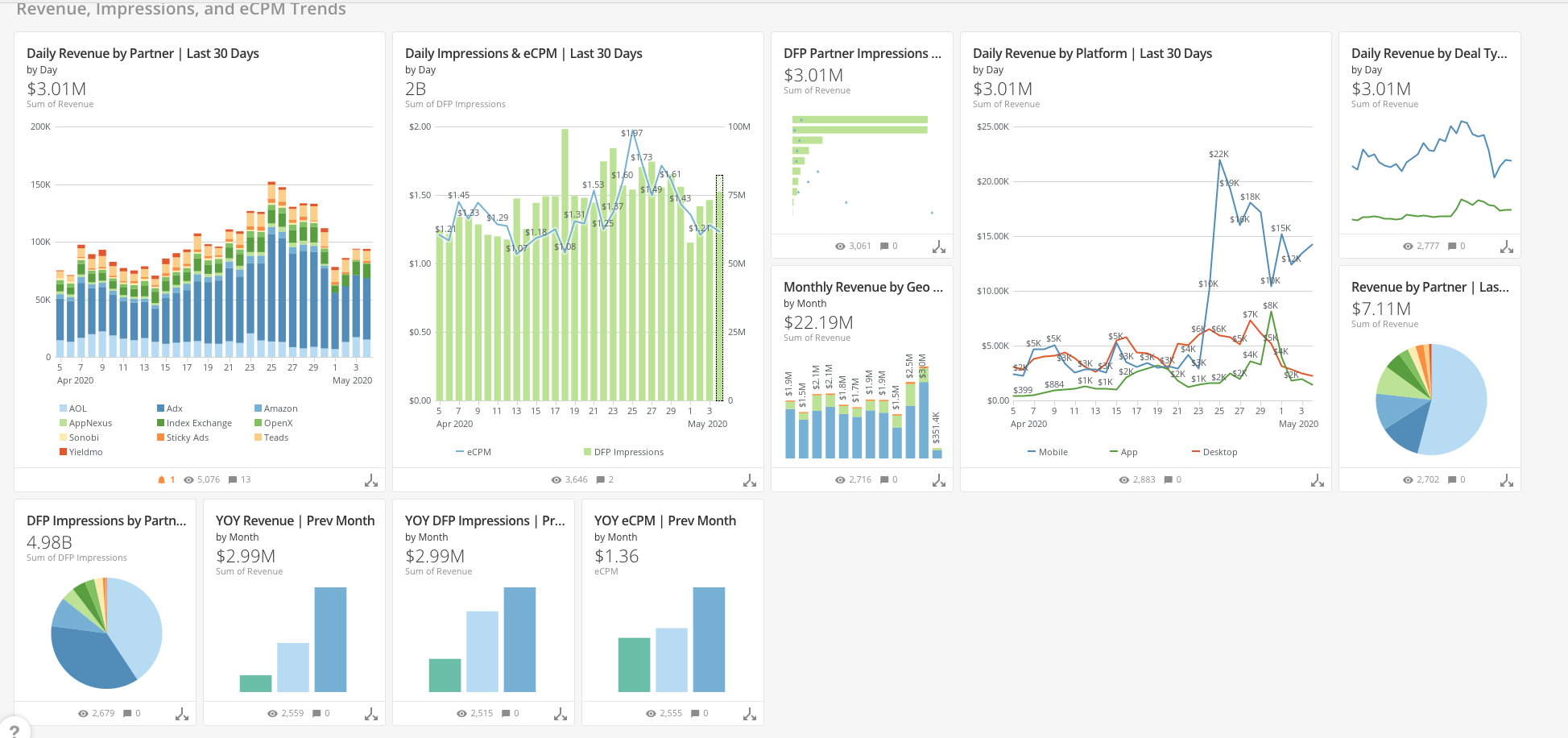Click drill path icon on YOY eCPM card
This screenshot has width=1568, height=738.
[749, 715]
